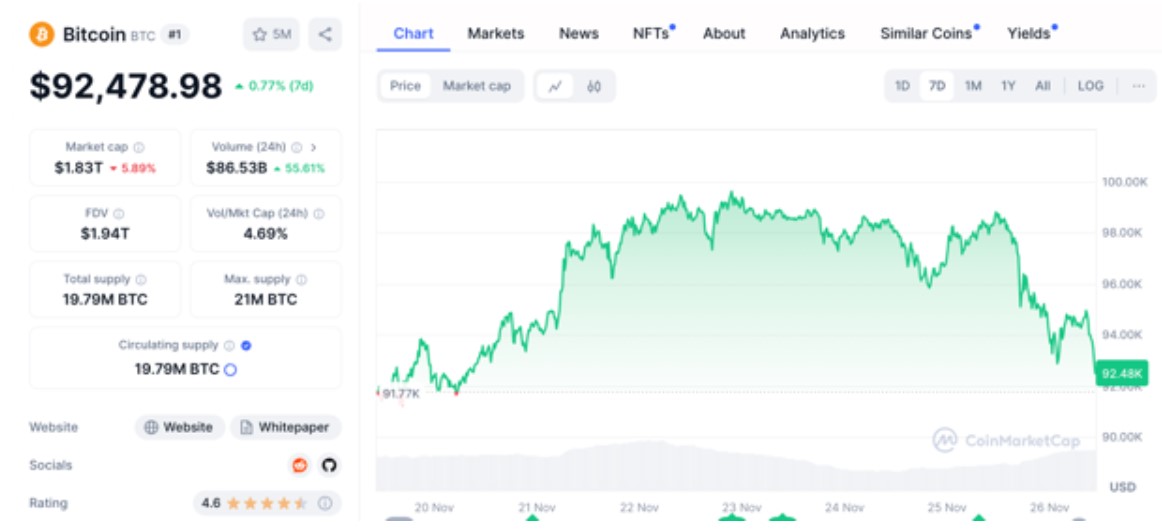Toggle chart to Price view
The width and height of the screenshot is (1162, 529).
[x=405, y=86]
